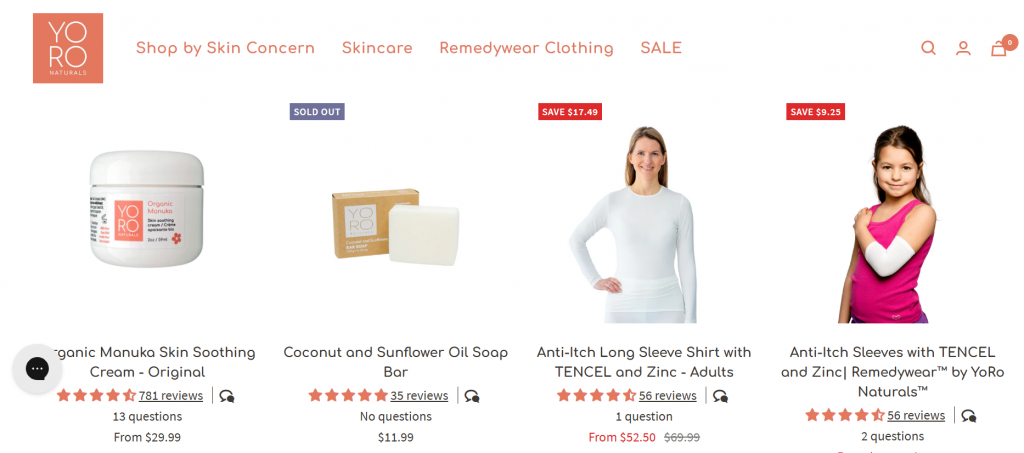Click Q&A icon beside 781 reviews
The height and width of the screenshot is (453, 1024).
tap(227, 396)
